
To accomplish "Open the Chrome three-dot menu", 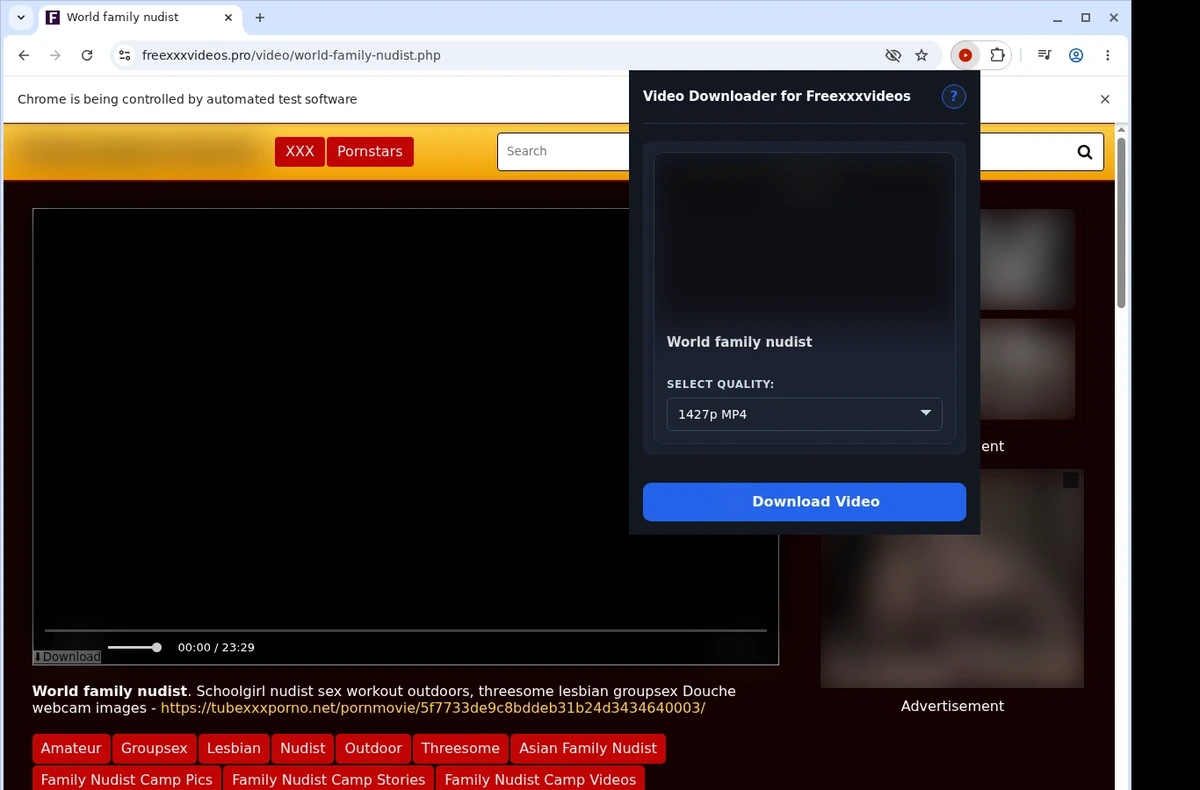I will tap(1108, 55).
